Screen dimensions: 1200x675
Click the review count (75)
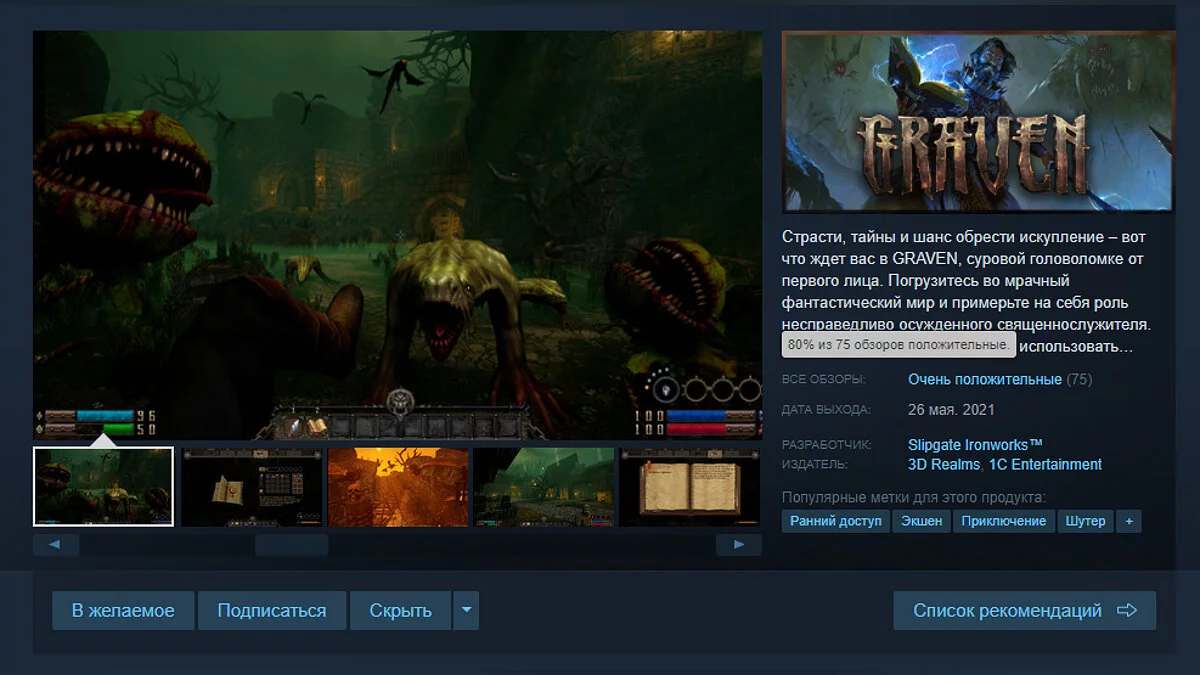tap(1080, 379)
